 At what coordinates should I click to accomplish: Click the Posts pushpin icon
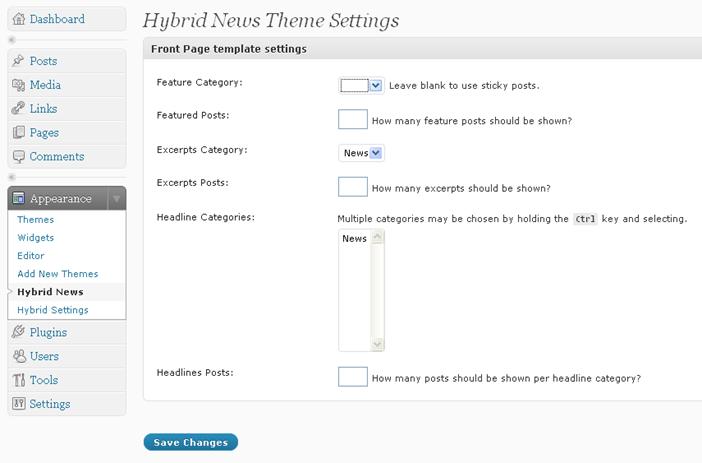coord(18,60)
